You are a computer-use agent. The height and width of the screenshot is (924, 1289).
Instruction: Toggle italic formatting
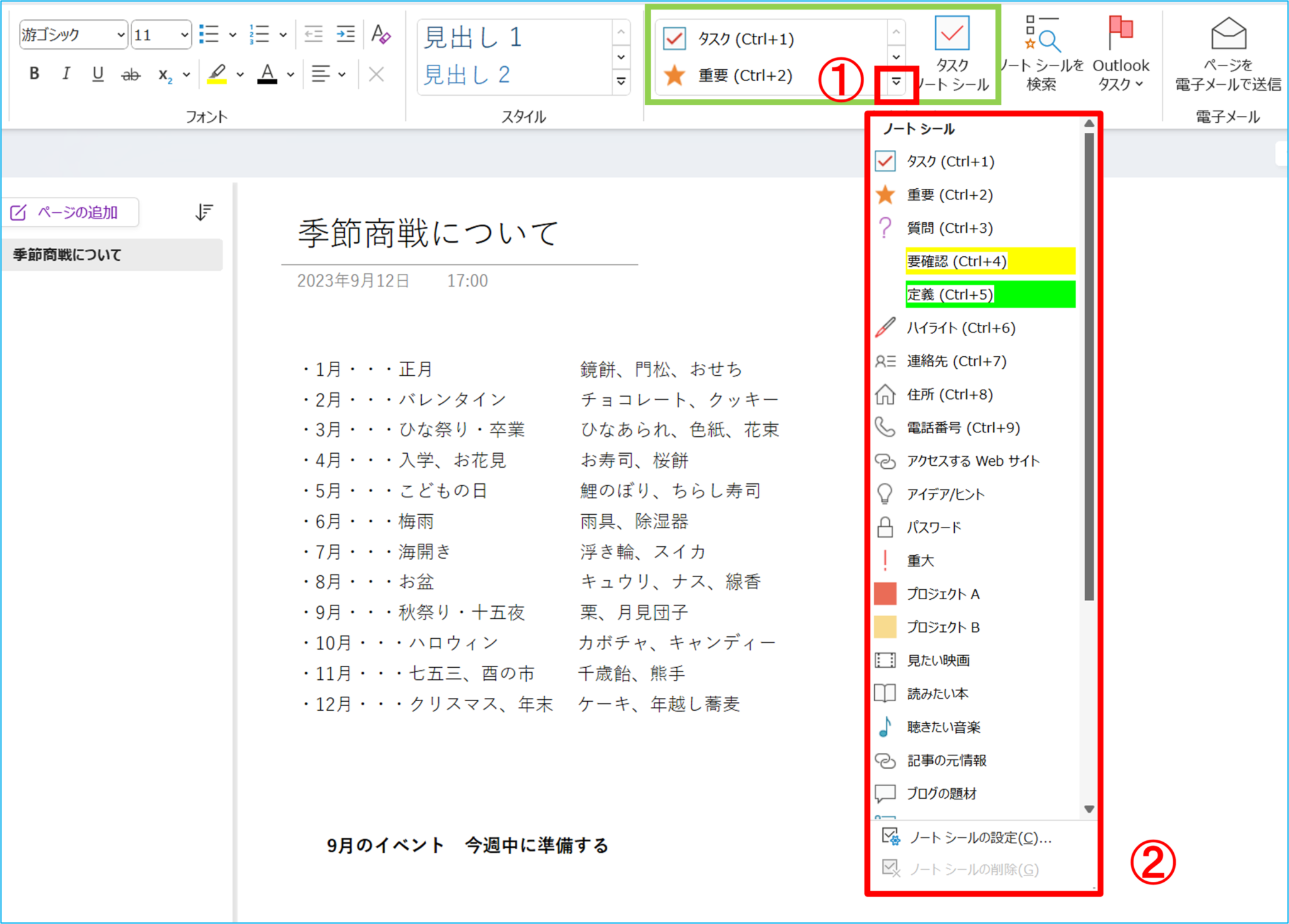point(65,74)
